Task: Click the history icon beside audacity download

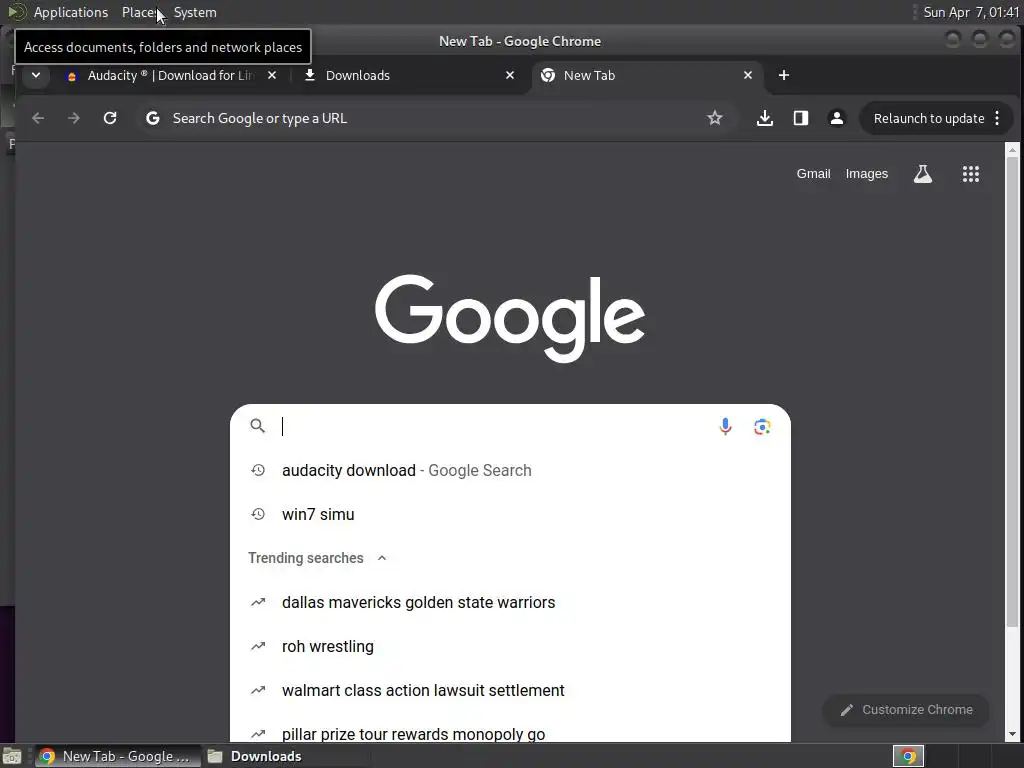Action: (258, 470)
